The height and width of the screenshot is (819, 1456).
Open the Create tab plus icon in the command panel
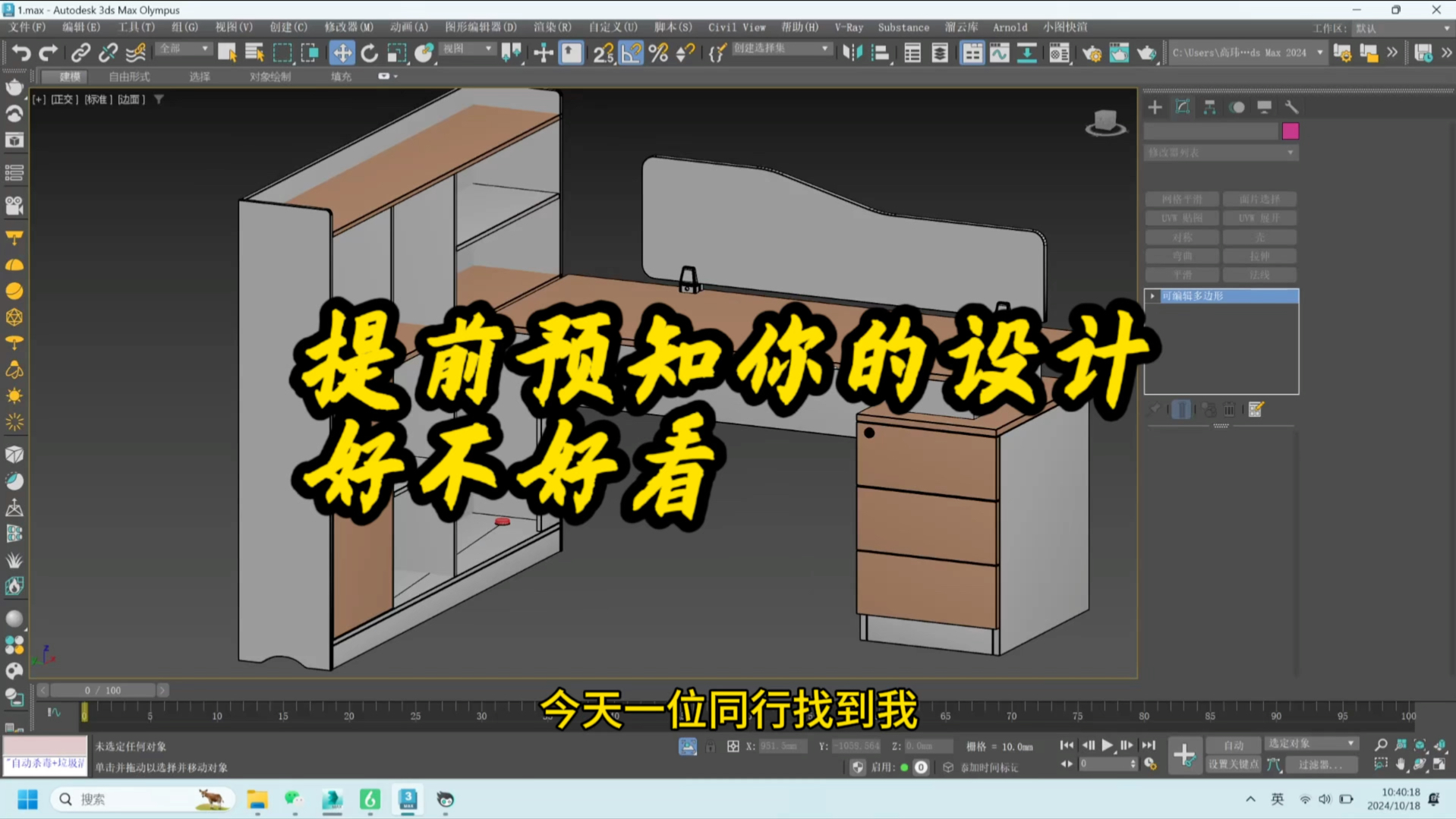(x=1155, y=107)
